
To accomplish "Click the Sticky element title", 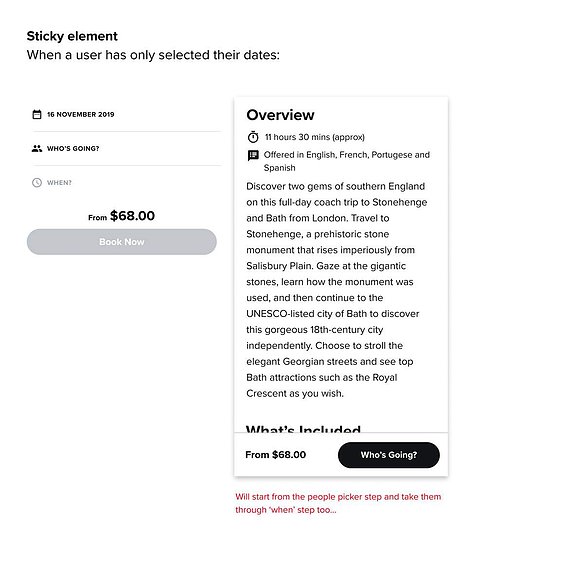I will coord(72,36).
